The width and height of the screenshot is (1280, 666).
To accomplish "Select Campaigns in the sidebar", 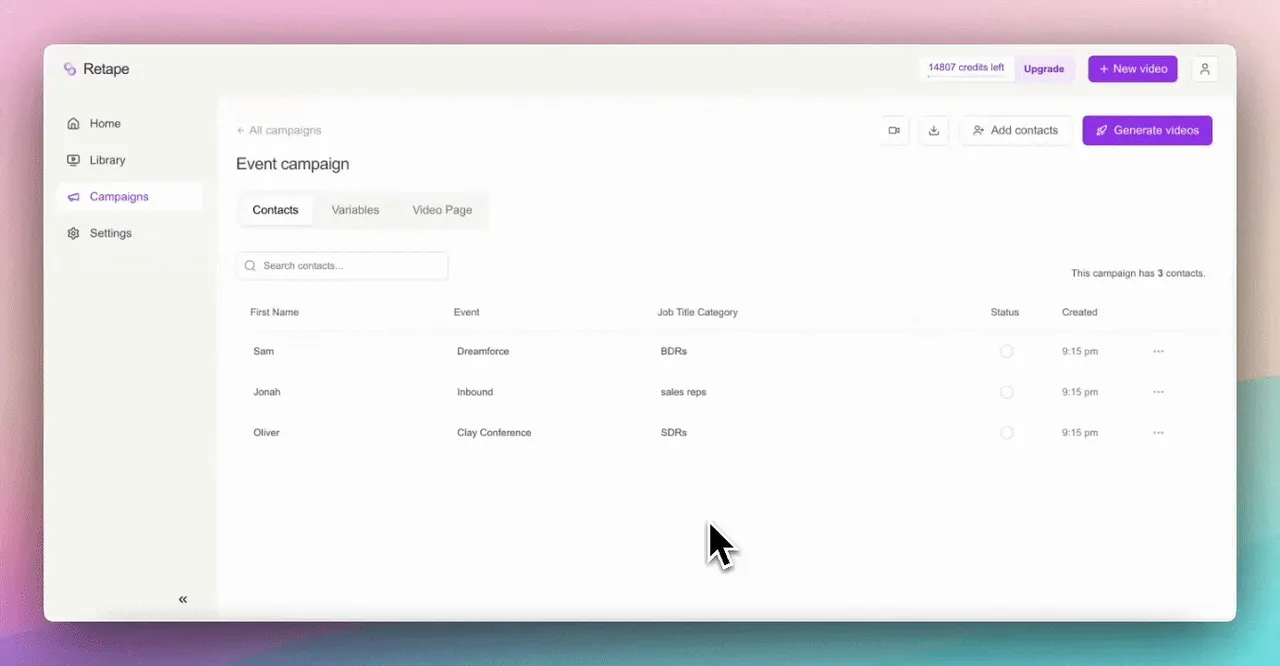I will coord(130,197).
